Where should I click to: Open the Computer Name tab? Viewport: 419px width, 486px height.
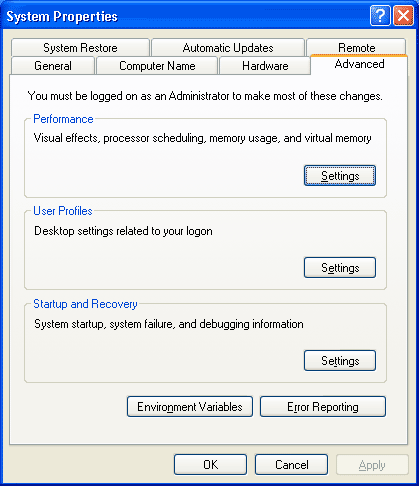(157, 66)
